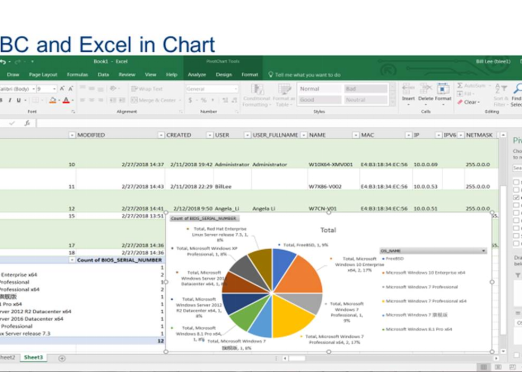Click the Format as Table icon
This screenshot has width=522, height=372.
(x=284, y=95)
